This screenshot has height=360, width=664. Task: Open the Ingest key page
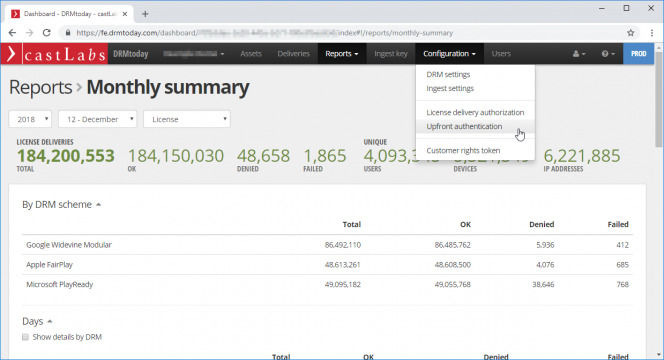tap(390, 54)
